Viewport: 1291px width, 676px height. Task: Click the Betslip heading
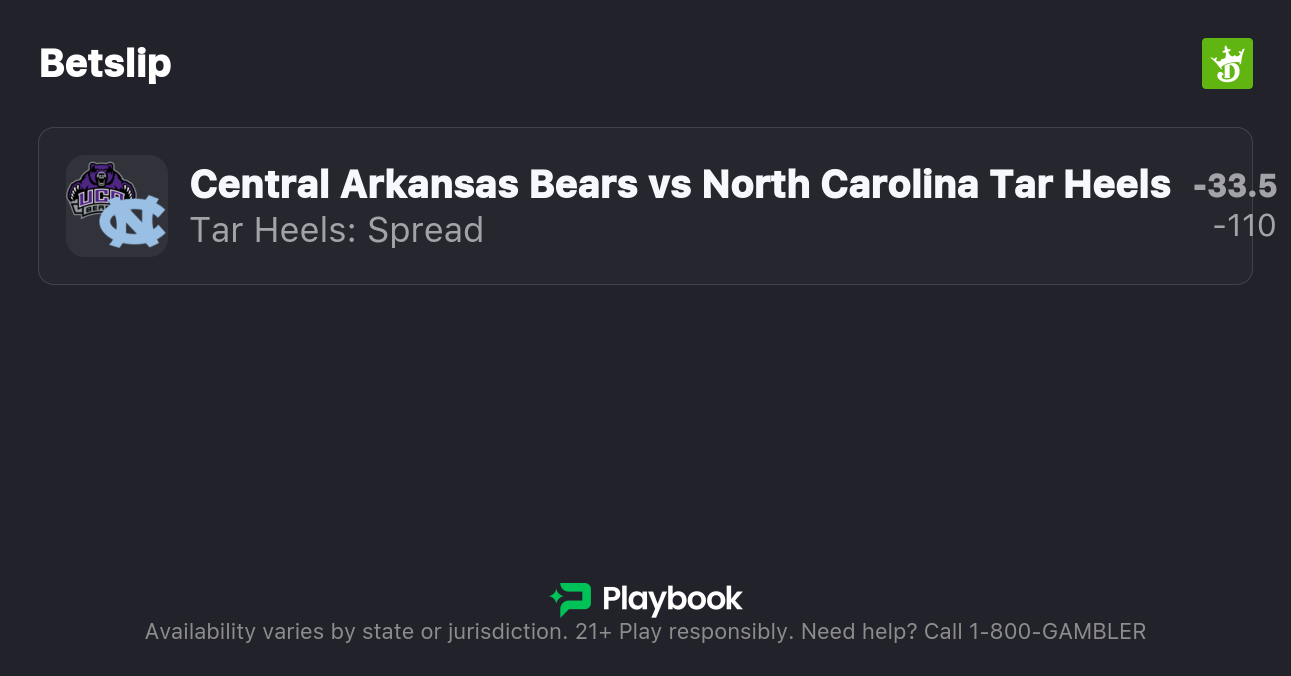tap(105, 64)
